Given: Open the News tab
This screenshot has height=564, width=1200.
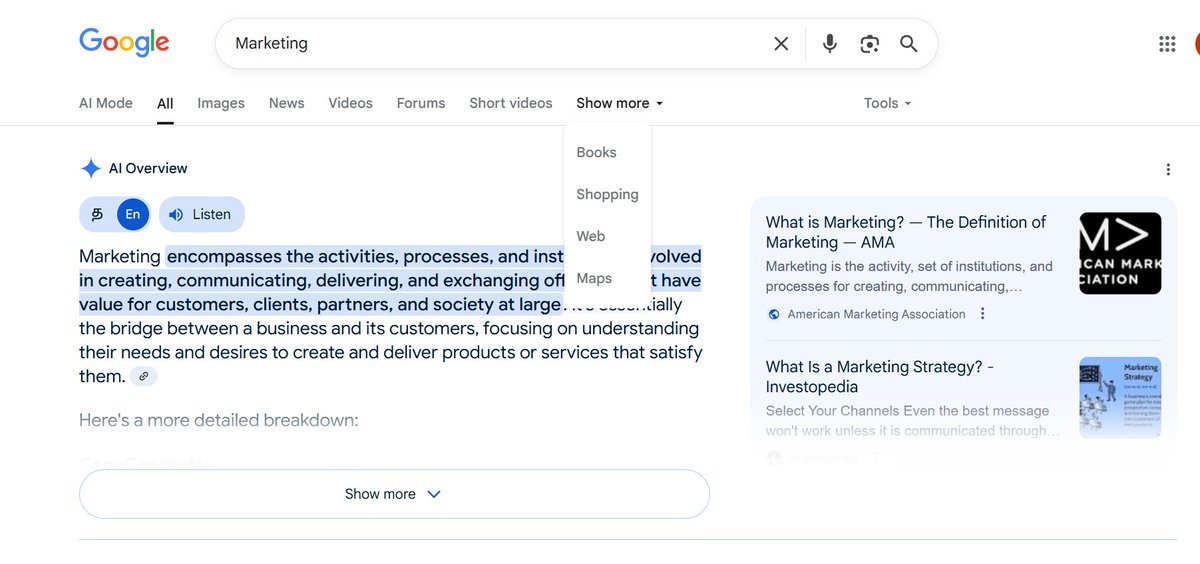Looking at the screenshot, I should pos(286,103).
